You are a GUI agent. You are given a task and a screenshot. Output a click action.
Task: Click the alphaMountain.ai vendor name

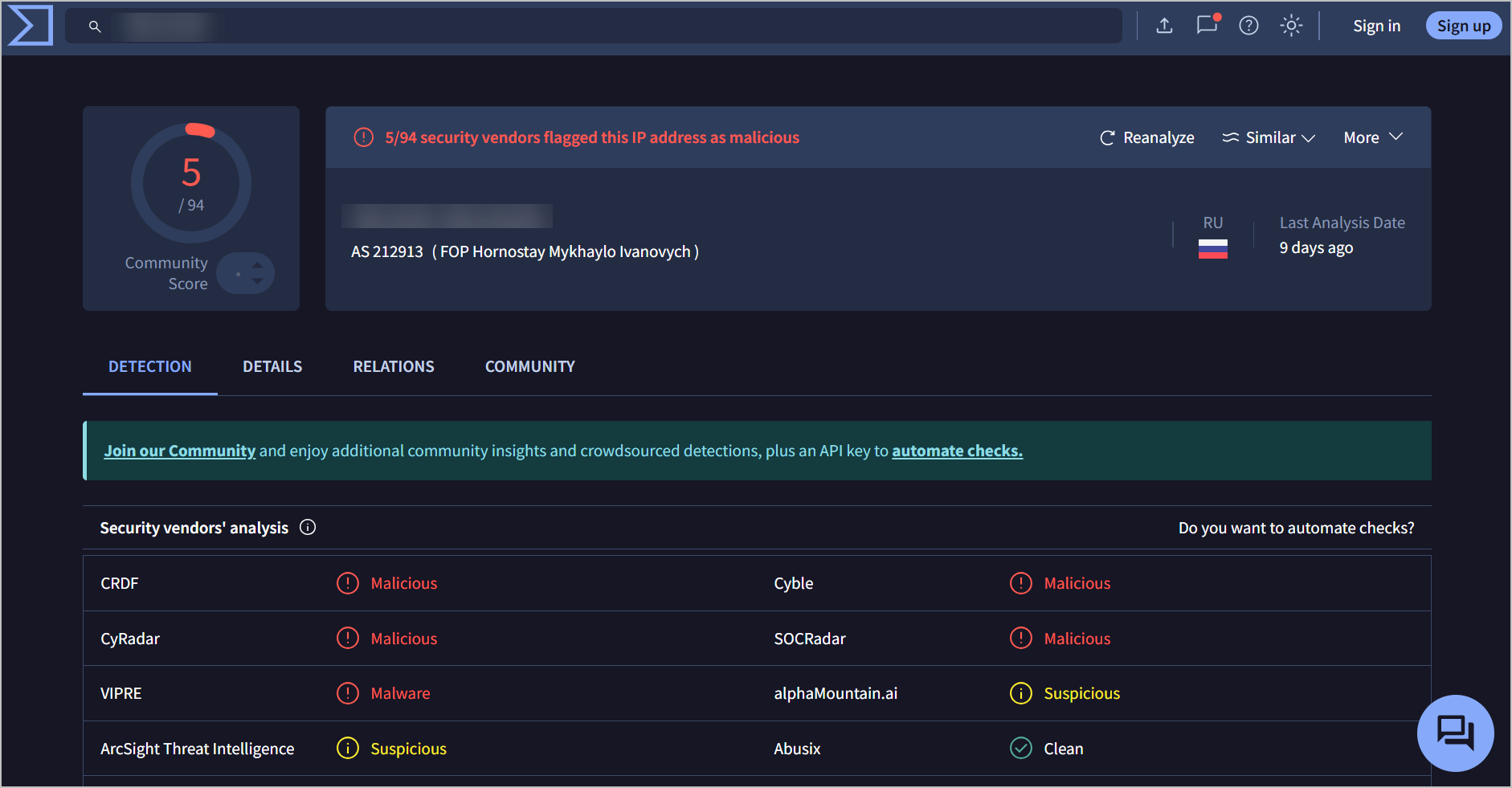(836, 693)
